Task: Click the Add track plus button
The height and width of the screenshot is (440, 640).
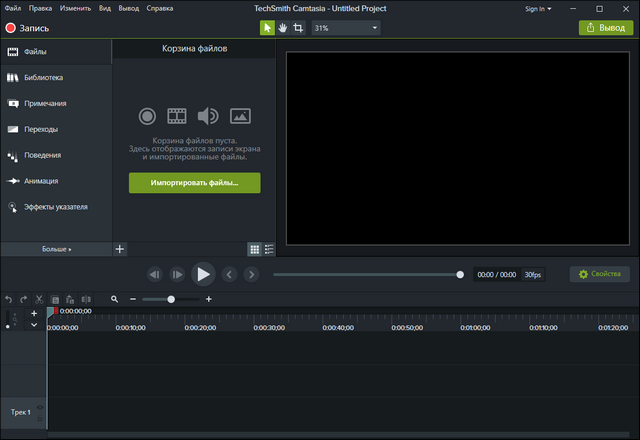Action: pyautogui.click(x=34, y=313)
